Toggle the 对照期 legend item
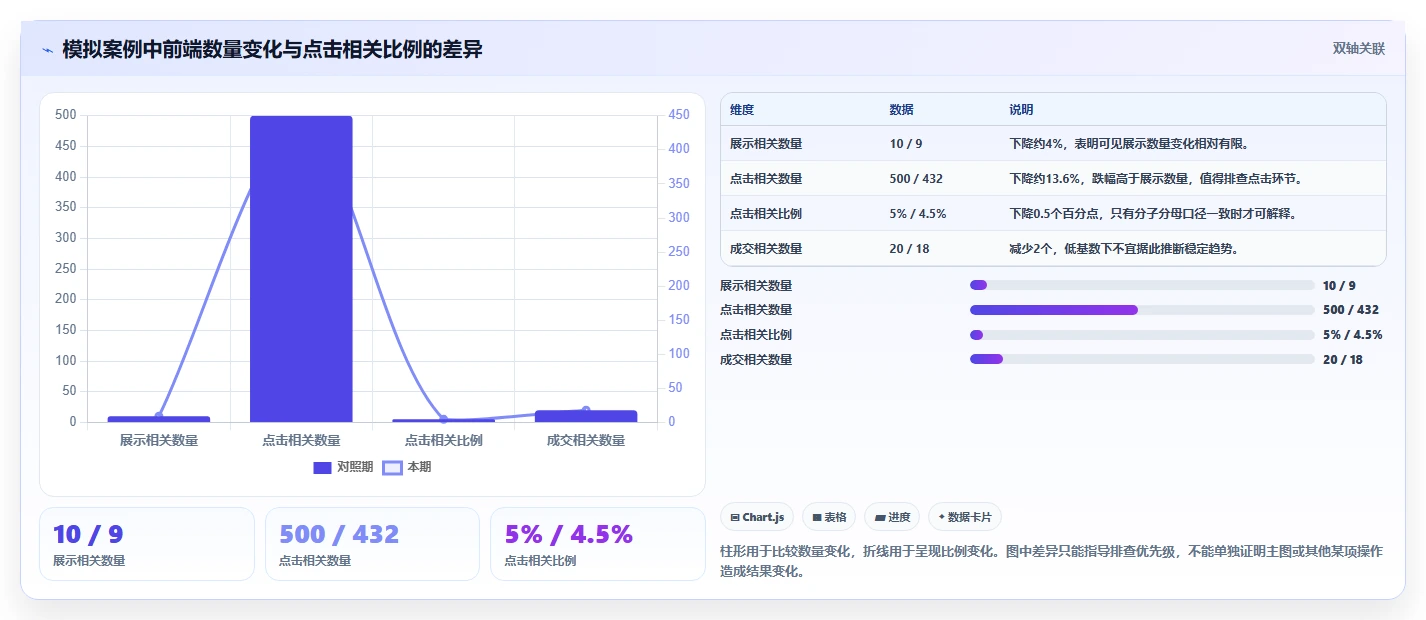The width and height of the screenshot is (1426, 620). pyautogui.click(x=343, y=467)
